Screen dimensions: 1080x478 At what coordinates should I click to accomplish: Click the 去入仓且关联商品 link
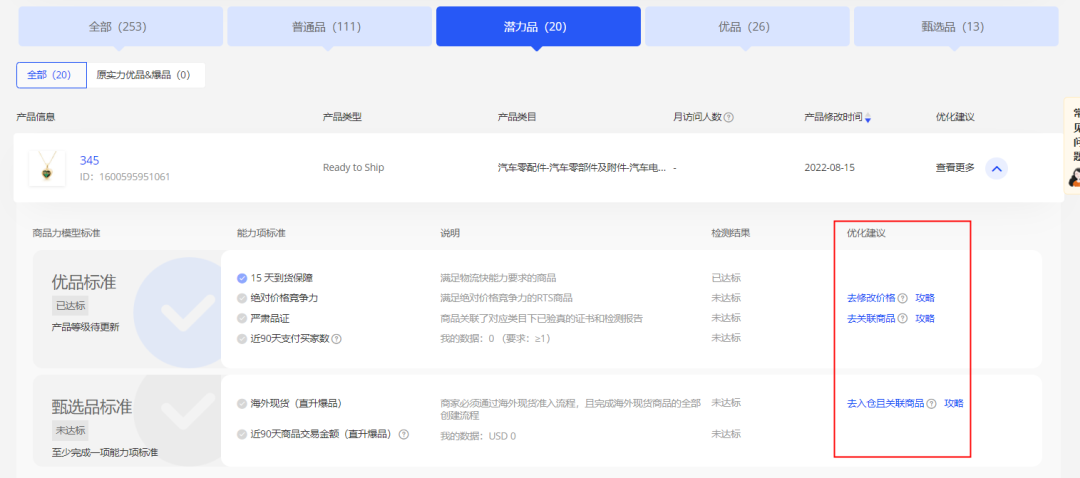(x=886, y=404)
